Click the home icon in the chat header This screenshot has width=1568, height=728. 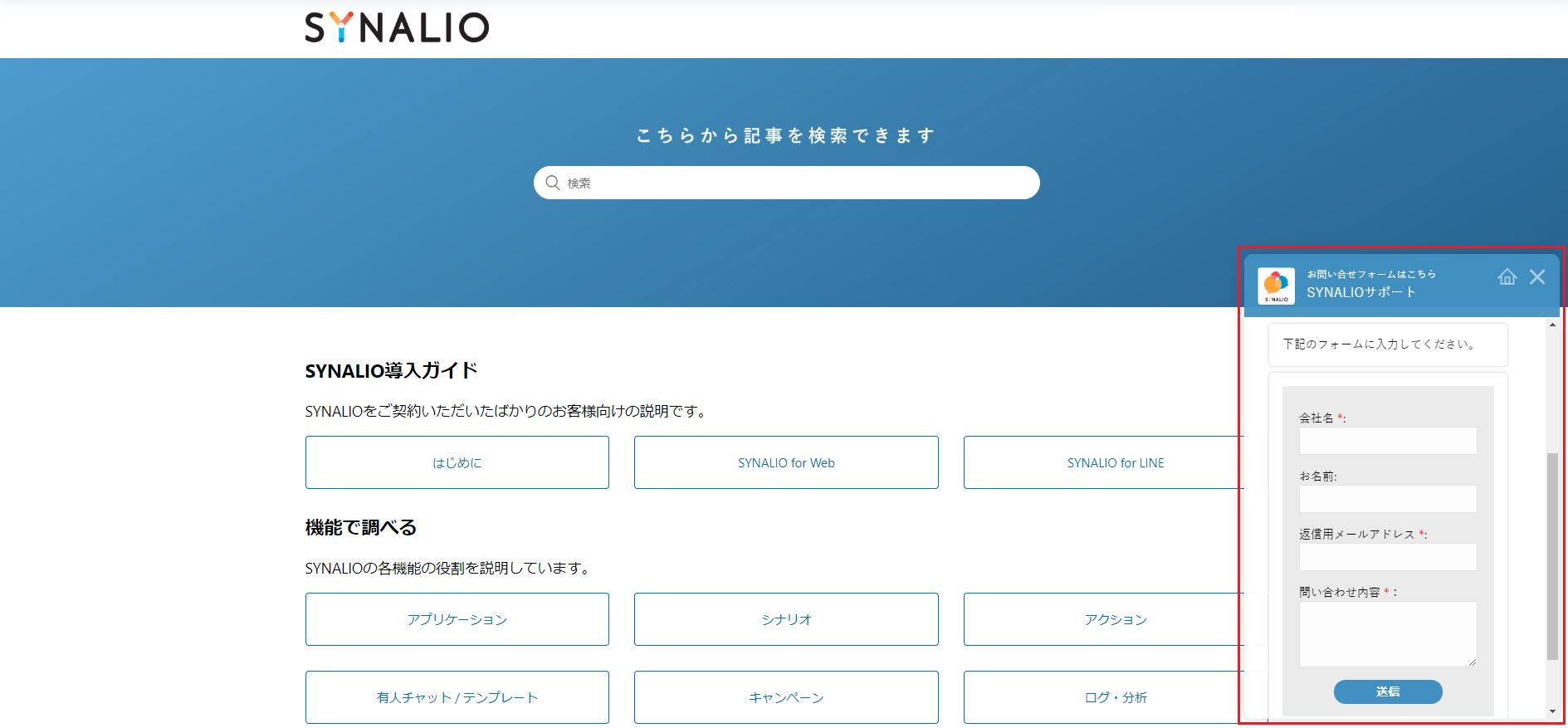[x=1507, y=277]
